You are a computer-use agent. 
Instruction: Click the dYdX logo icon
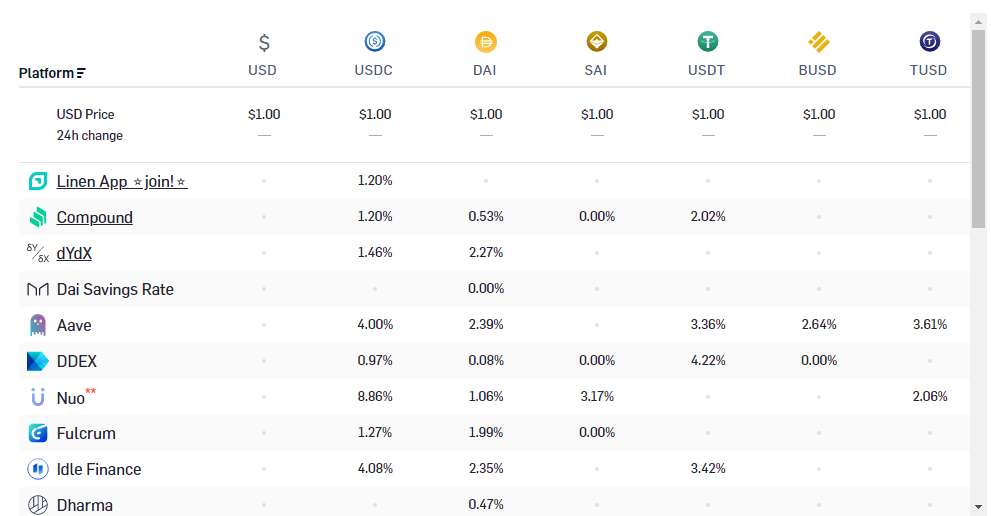tap(38, 253)
